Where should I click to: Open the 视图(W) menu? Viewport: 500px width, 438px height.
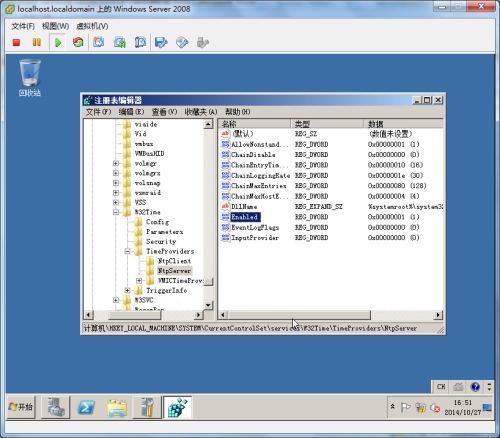click(x=55, y=26)
